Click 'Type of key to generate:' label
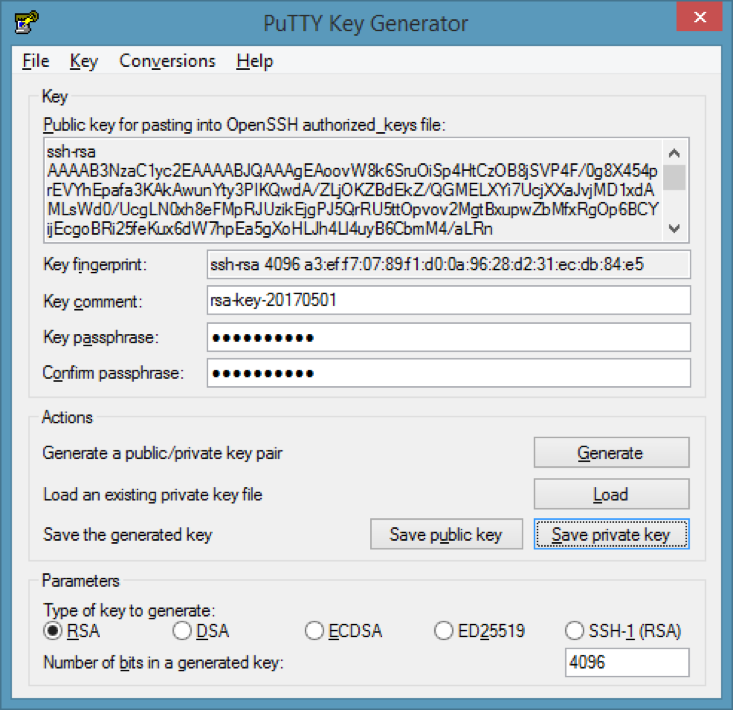The width and height of the screenshot is (733, 710). click(129, 610)
